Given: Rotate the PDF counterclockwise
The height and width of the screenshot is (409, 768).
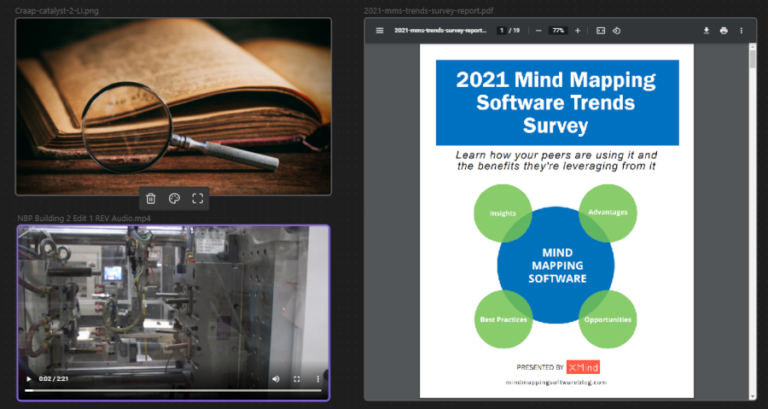Looking at the screenshot, I should [617, 31].
